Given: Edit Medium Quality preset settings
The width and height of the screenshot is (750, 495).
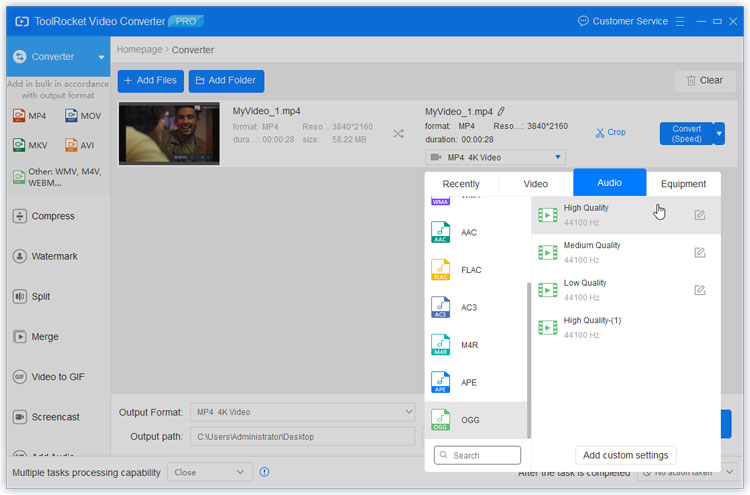Looking at the screenshot, I should coord(699,253).
